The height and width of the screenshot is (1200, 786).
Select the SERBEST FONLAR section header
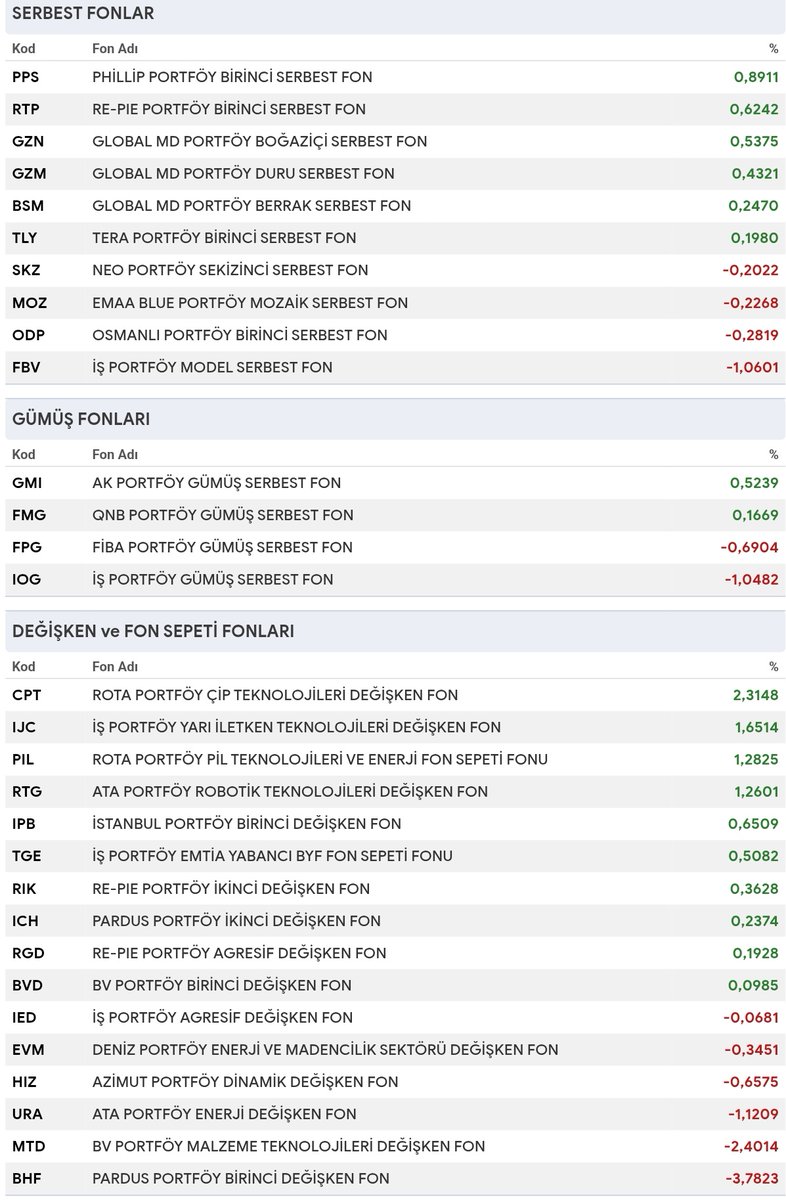(x=83, y=14)
